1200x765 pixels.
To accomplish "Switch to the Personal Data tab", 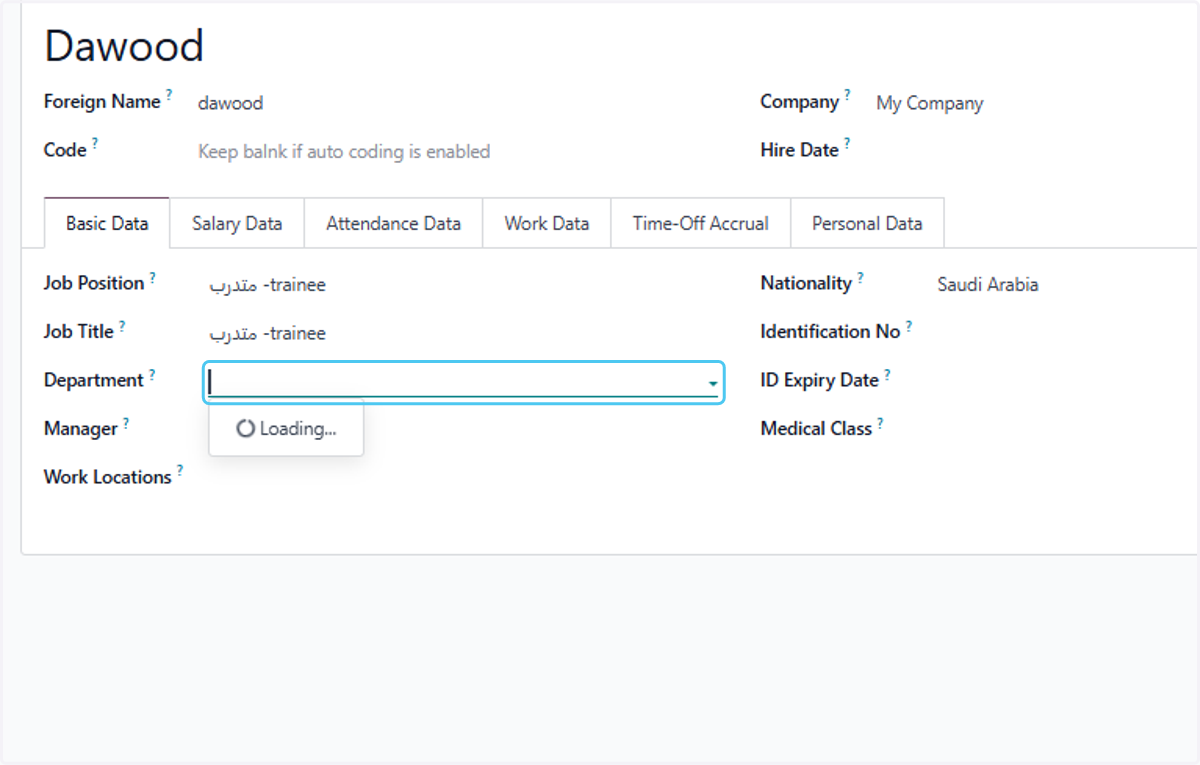I will pos(867,223).
